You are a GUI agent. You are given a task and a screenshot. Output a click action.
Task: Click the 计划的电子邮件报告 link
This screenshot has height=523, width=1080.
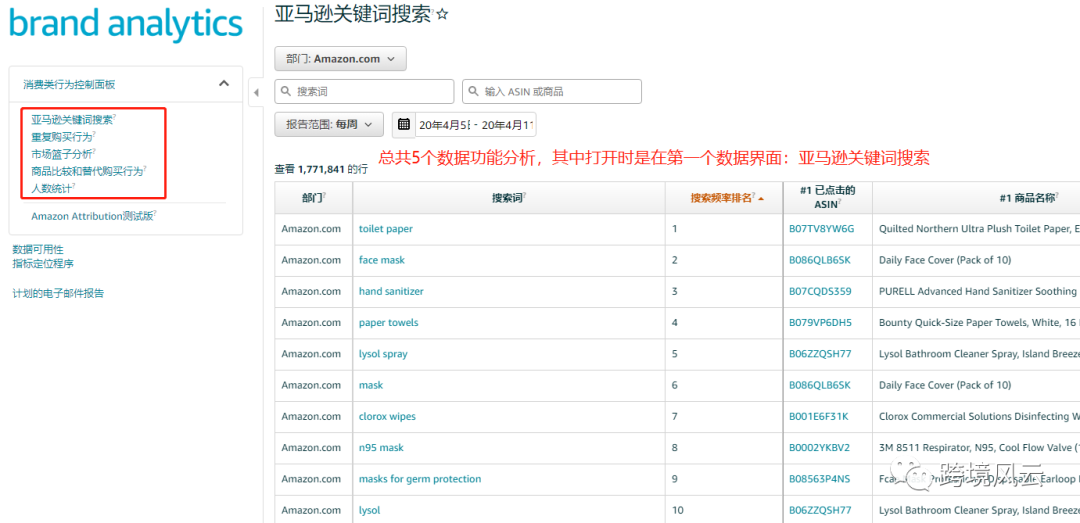58,293
